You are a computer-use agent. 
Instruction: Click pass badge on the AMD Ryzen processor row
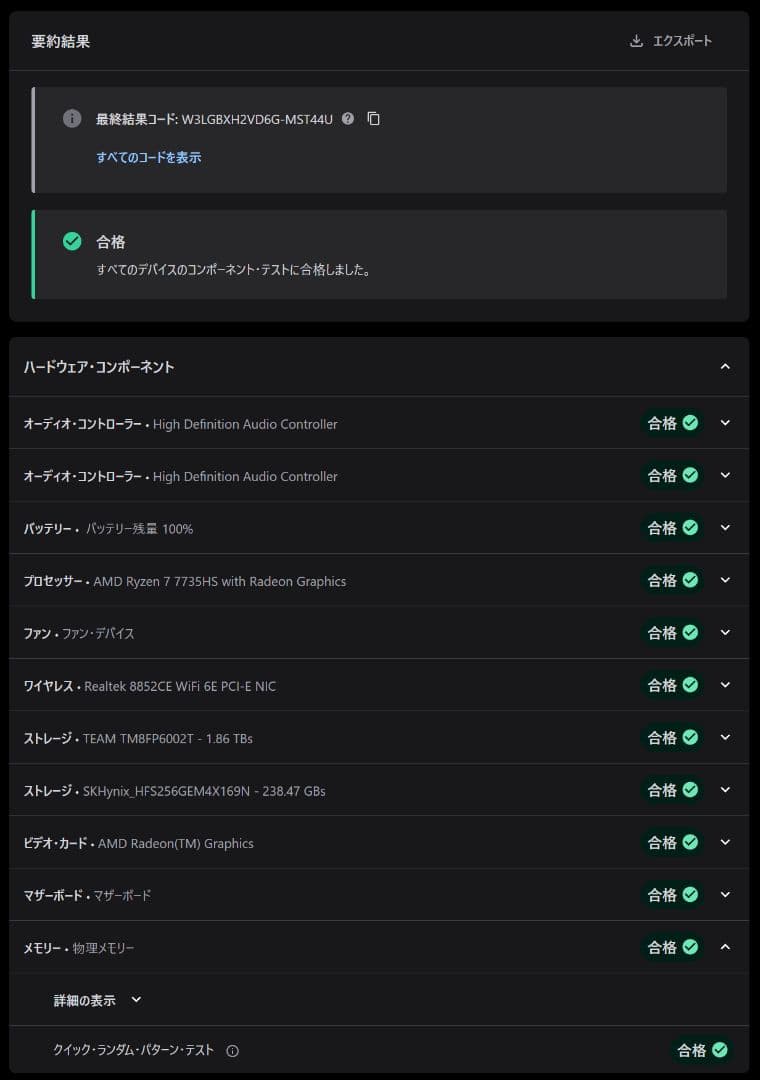(672, 580)
